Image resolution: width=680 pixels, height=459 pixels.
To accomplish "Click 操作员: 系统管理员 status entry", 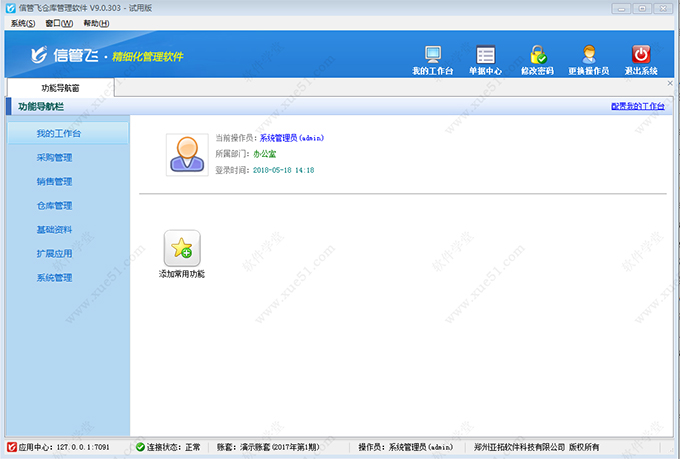I will (405, 447).
